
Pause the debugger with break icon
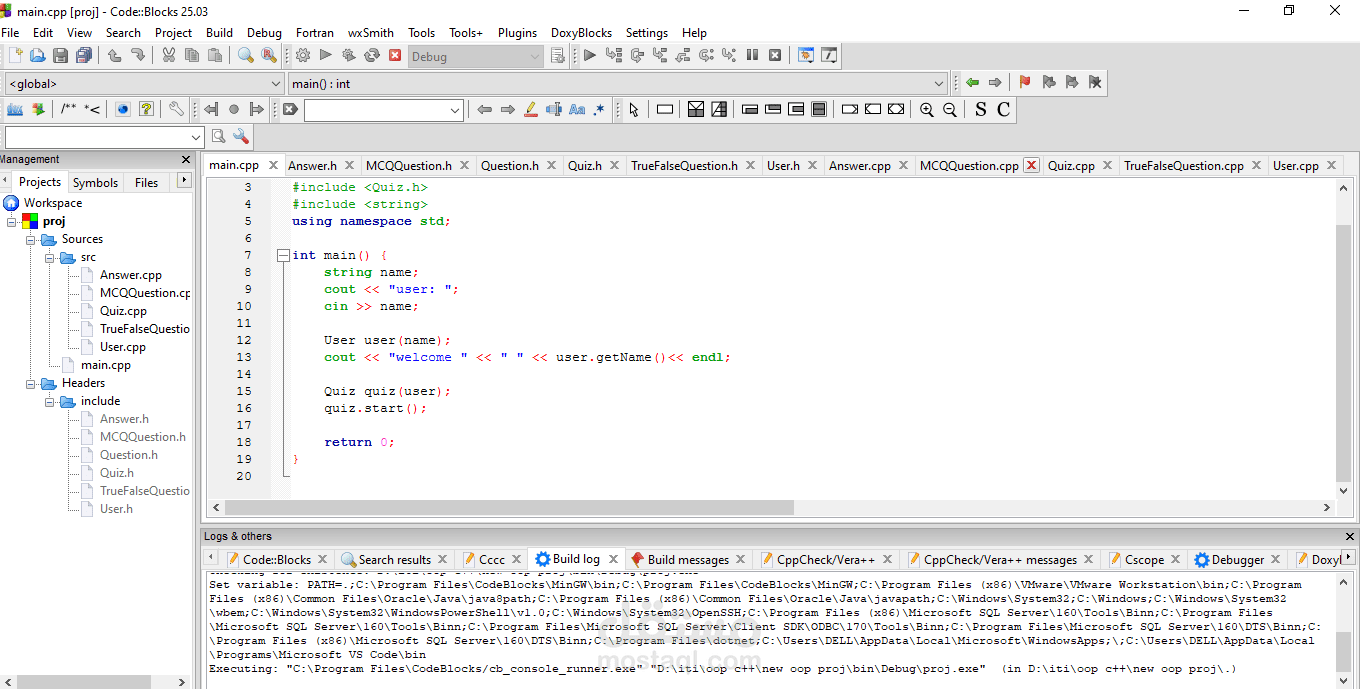tap(752, 56)
